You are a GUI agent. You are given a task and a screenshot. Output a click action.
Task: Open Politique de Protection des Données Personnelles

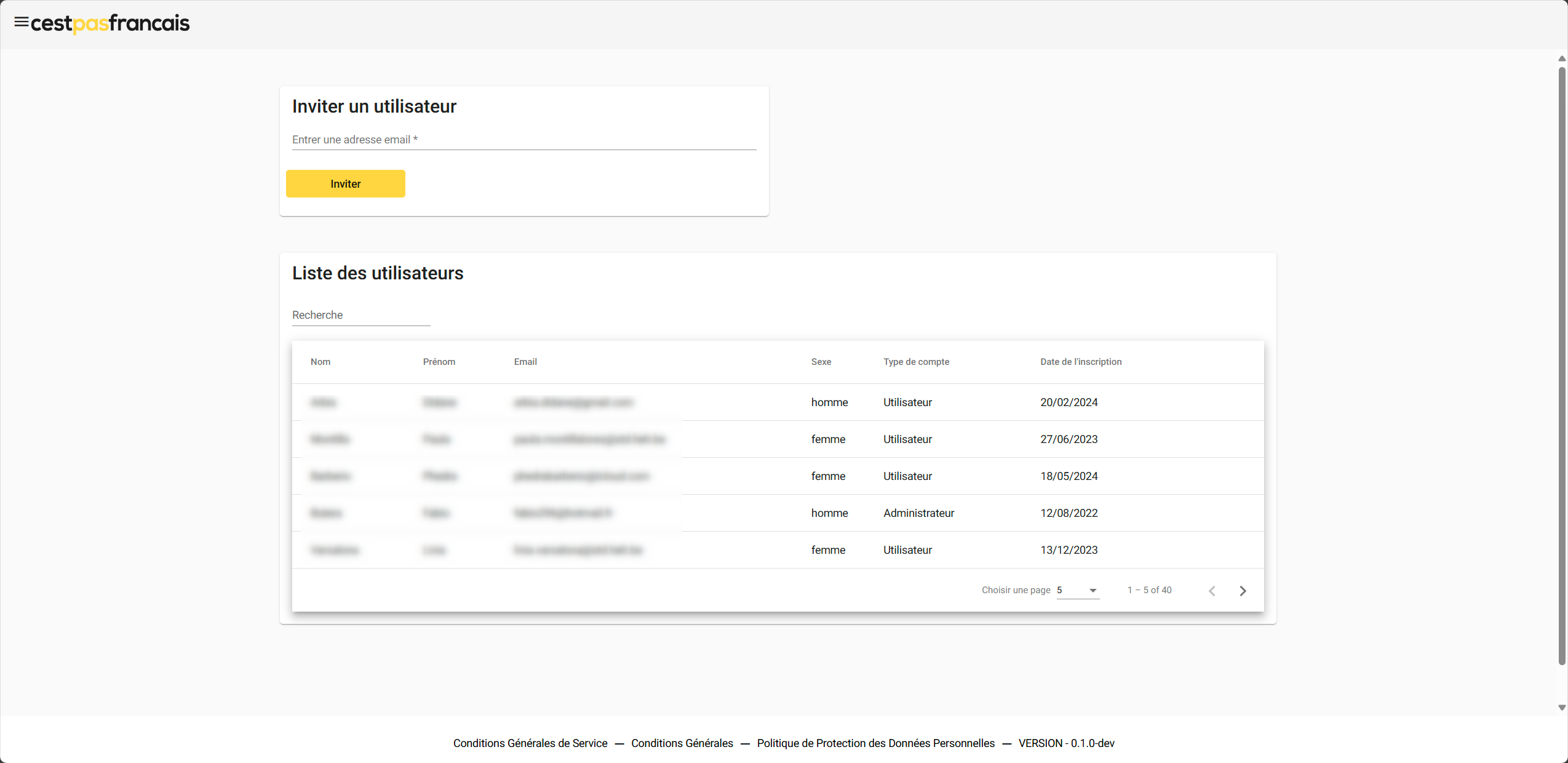tap(876, 743)
